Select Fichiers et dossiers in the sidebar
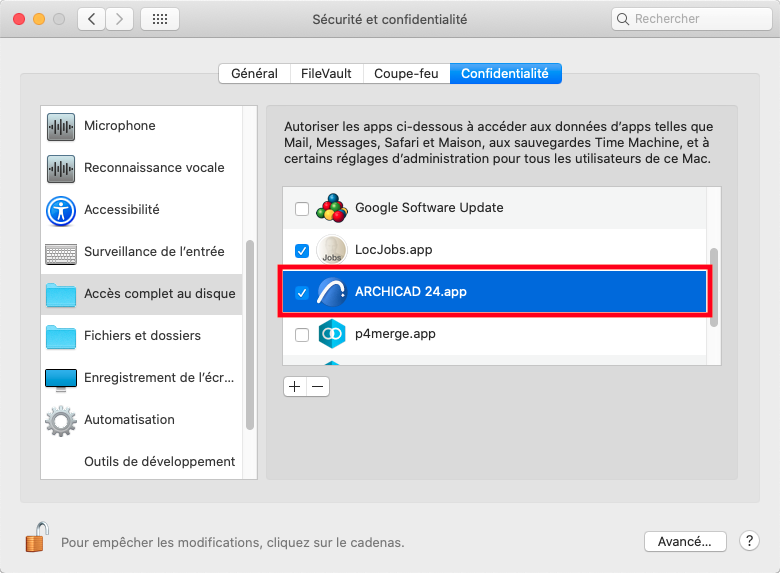This screenshot has height=573, width=780. click(141, 336)
